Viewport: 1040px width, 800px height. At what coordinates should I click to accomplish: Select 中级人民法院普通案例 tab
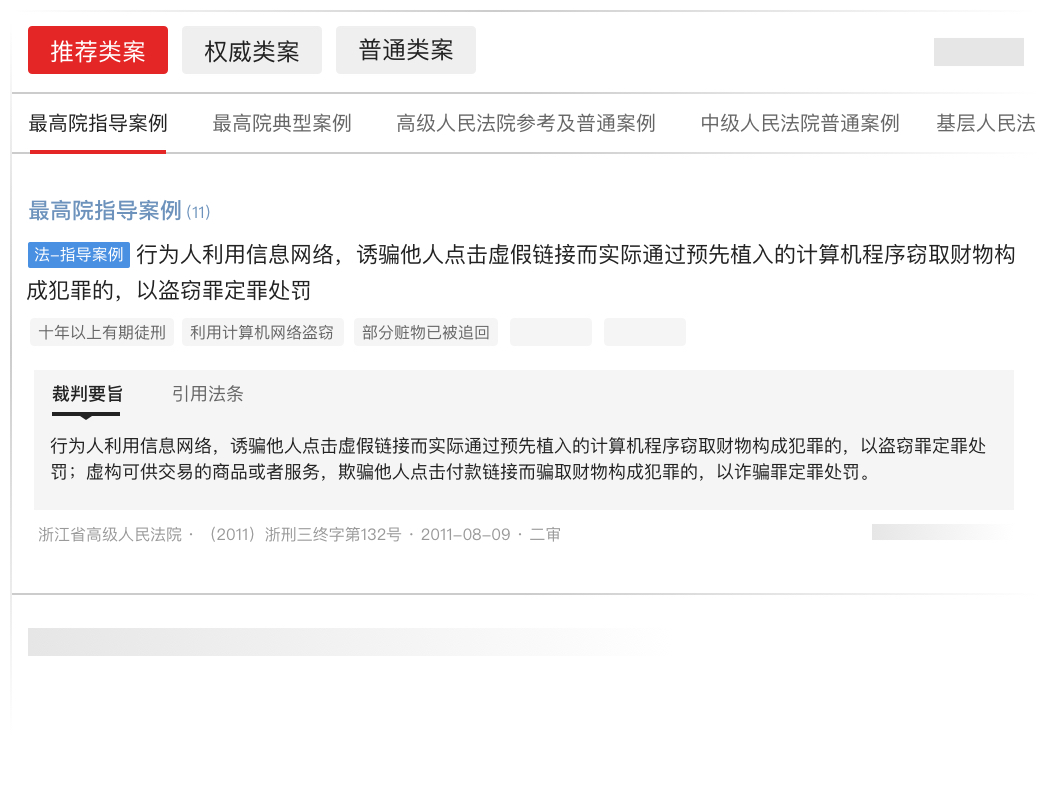pyautogui.click(x=800, y=123)
